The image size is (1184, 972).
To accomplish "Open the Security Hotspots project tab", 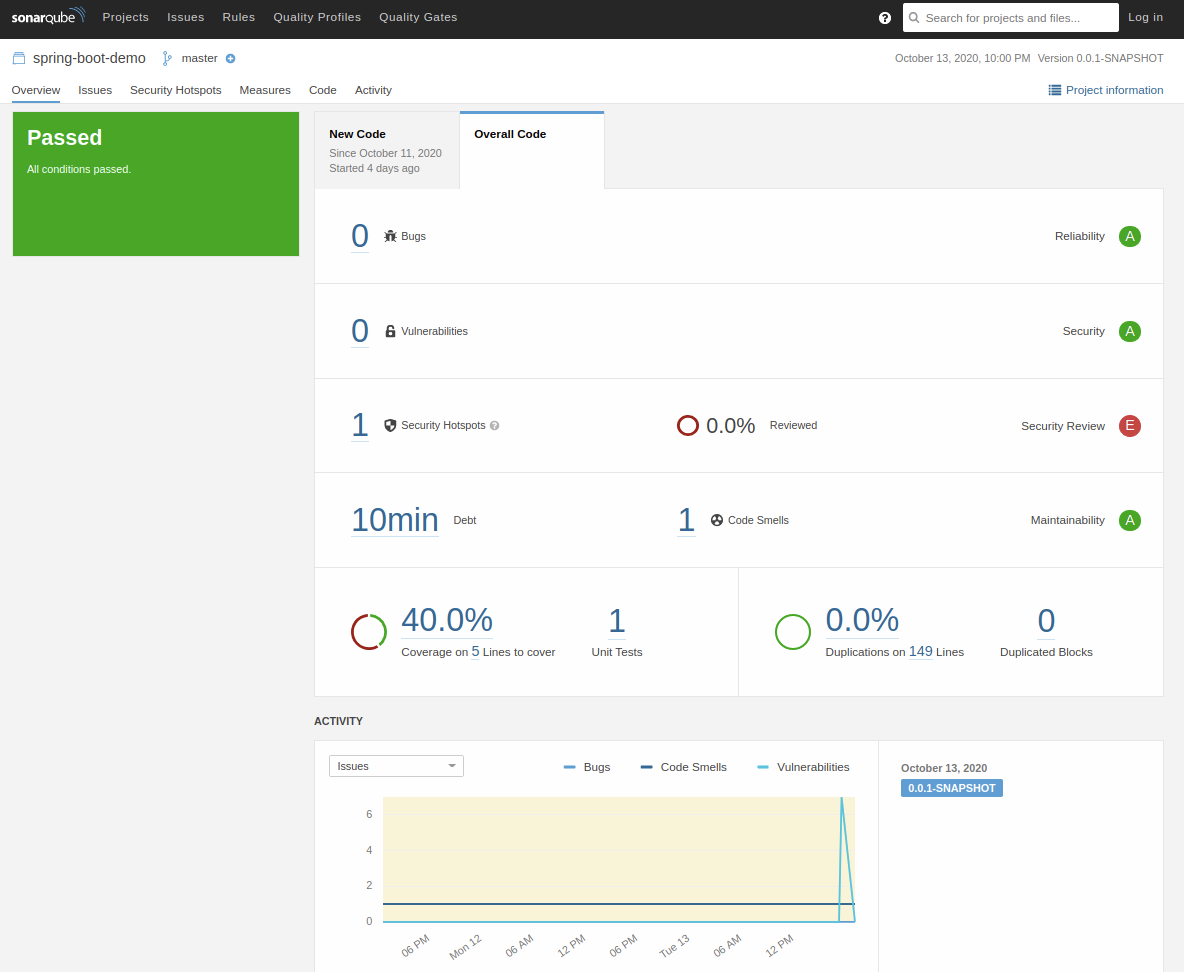I will point(176,90).
